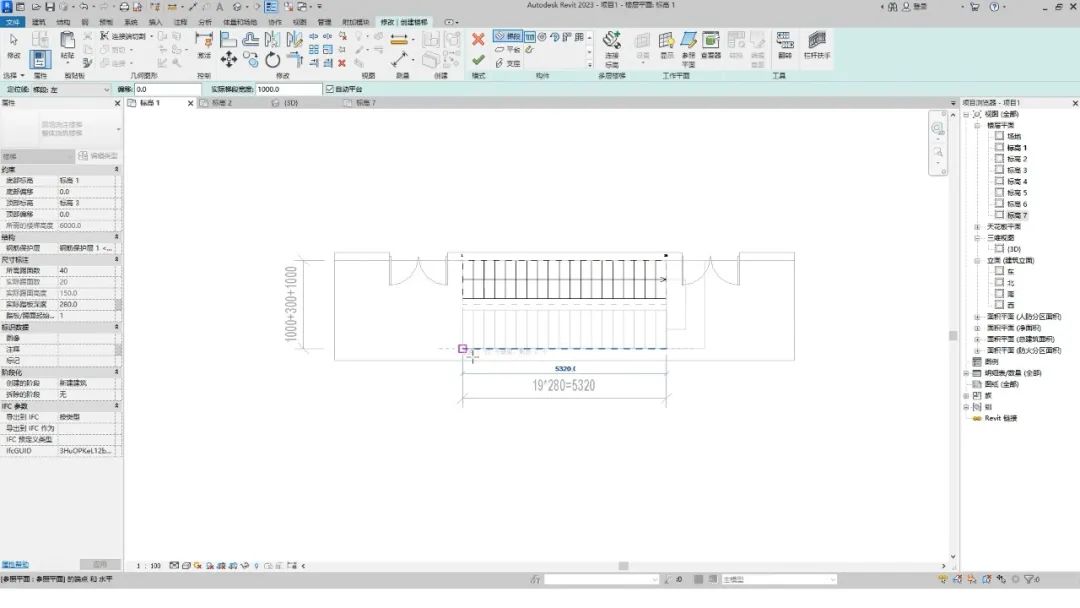The width and height of the screenshot is (1080, 608).
Task: Click the Align tool icon
Action: pos(228,39)
